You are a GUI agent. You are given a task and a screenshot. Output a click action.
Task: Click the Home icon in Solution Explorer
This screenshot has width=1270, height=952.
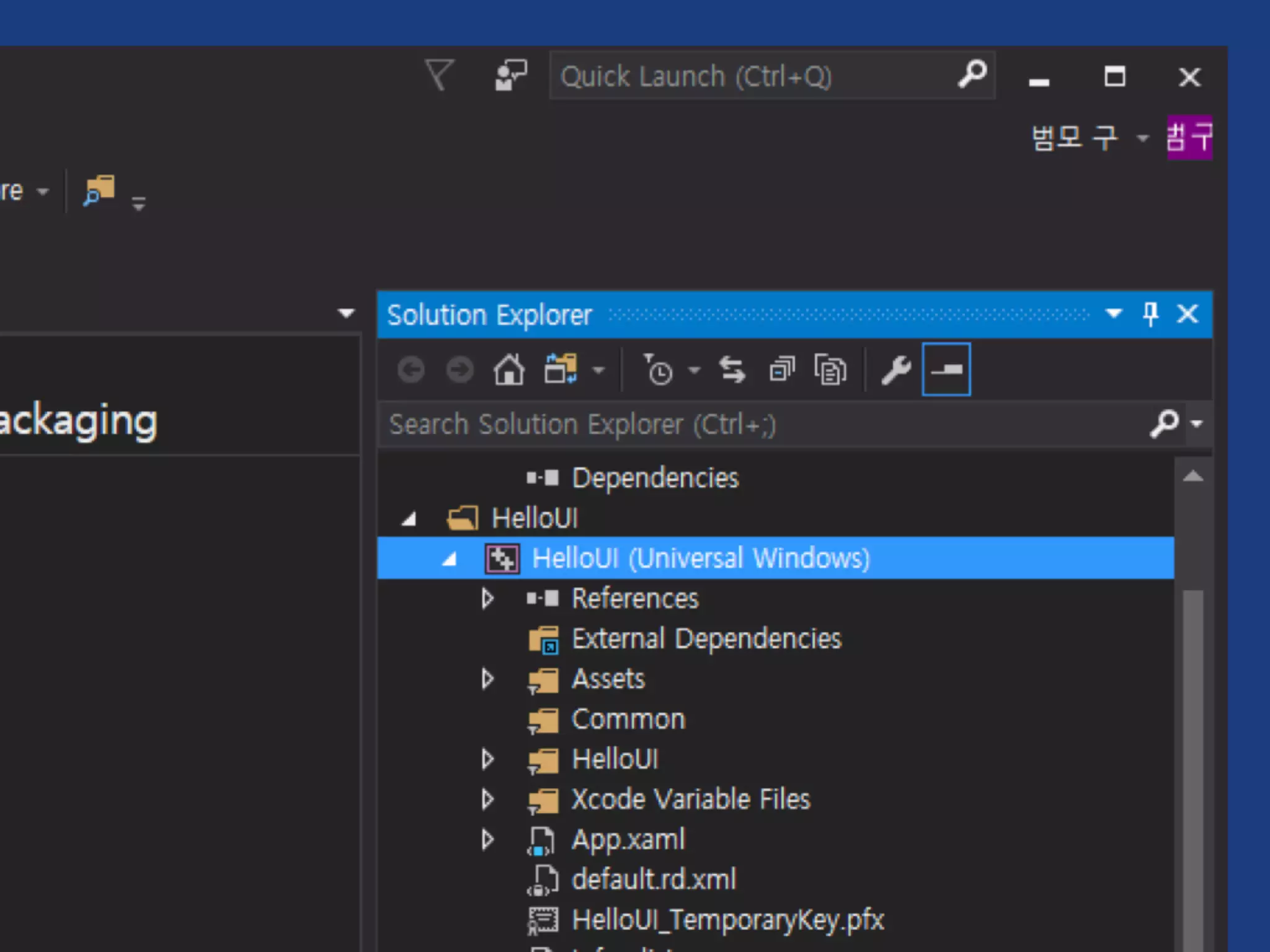[508, 371]
